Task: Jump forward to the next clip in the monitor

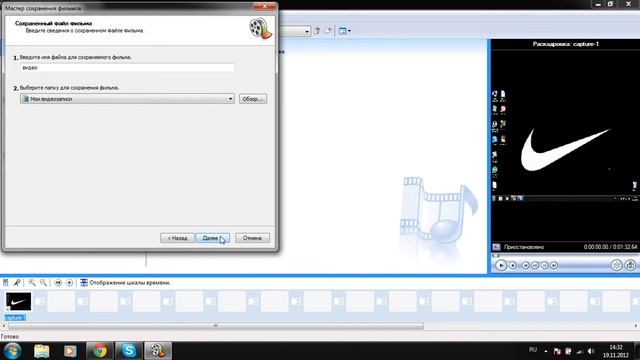Action: coord(554,265)
